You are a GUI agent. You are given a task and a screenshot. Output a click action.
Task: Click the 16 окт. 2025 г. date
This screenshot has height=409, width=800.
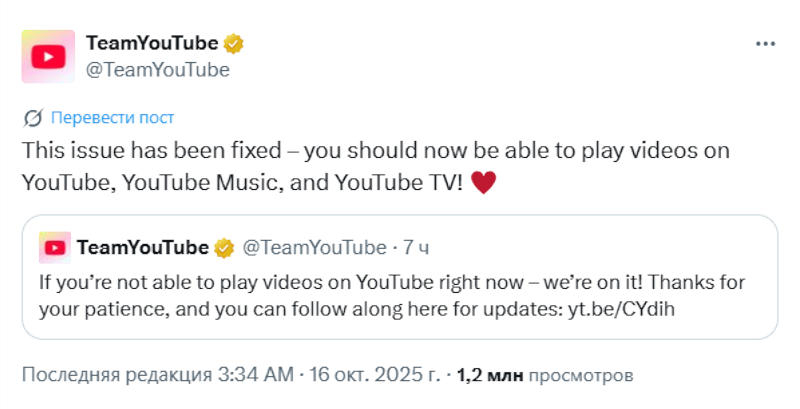click(x=376, y=377)
